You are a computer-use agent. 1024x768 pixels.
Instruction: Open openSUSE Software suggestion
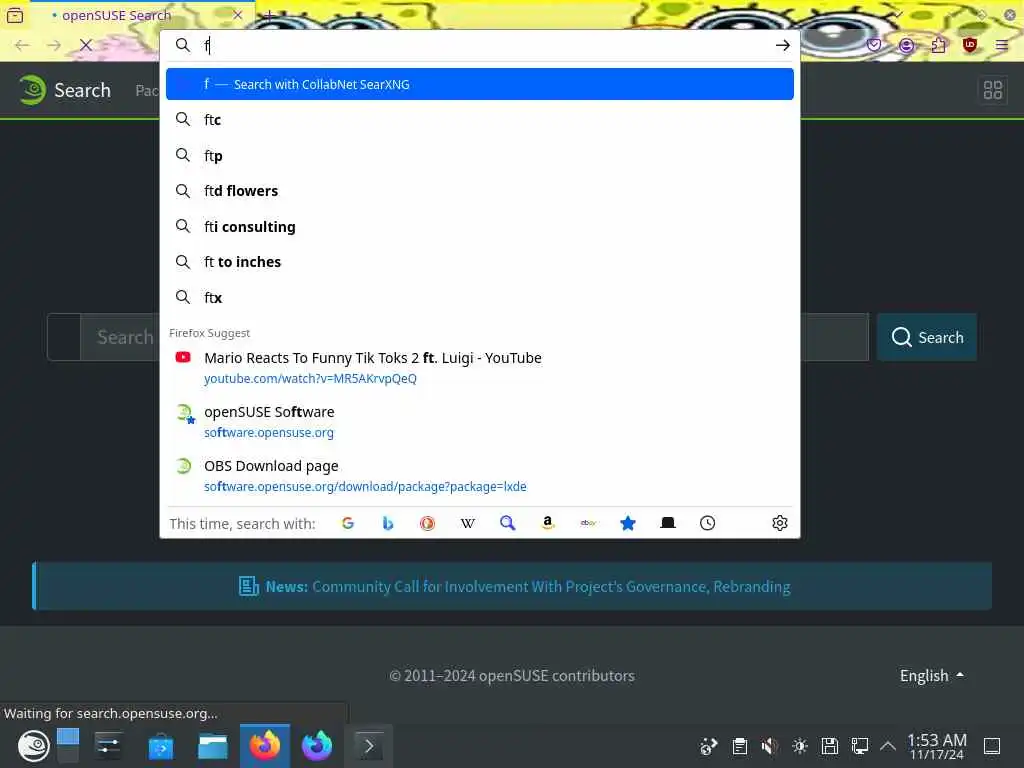479,422
